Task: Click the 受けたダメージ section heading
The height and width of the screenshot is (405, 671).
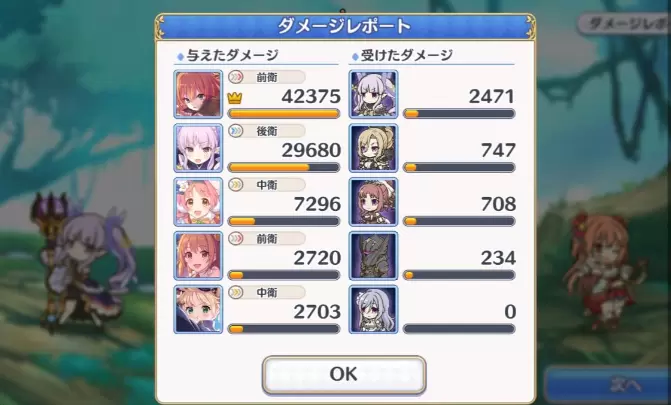Action: click(407, 55)
